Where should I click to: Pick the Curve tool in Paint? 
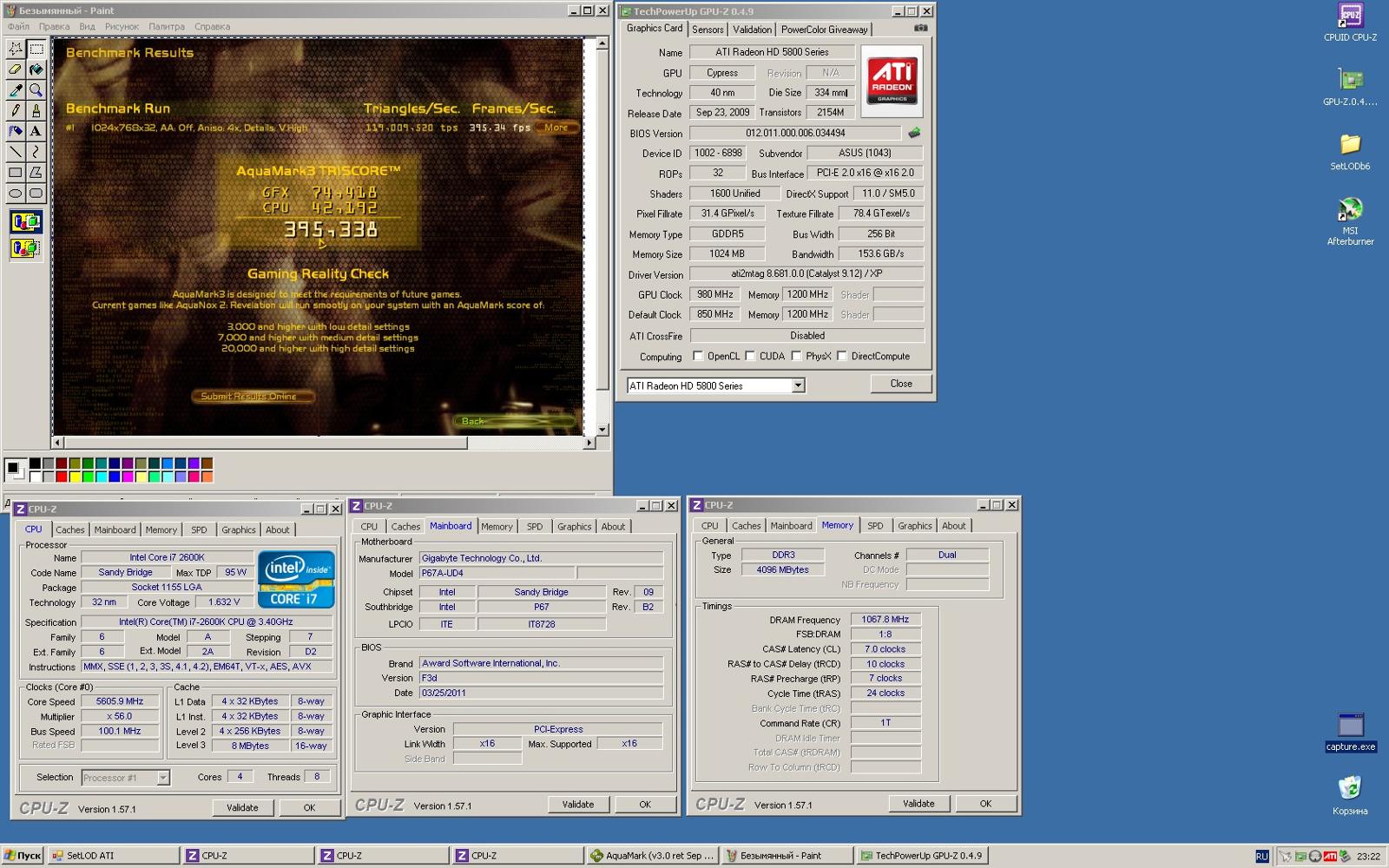coord(36,152)
